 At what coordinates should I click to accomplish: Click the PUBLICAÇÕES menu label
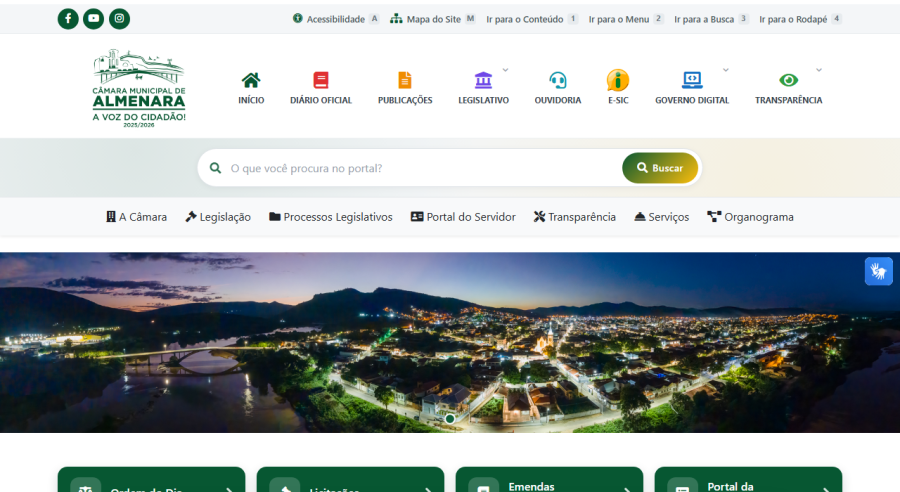click(x=405, y=100)
